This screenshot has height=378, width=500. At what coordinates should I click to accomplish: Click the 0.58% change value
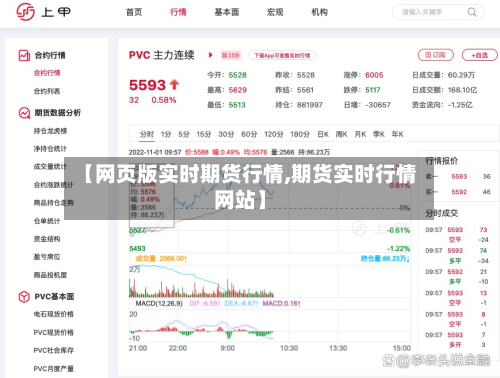coord(164,100)
